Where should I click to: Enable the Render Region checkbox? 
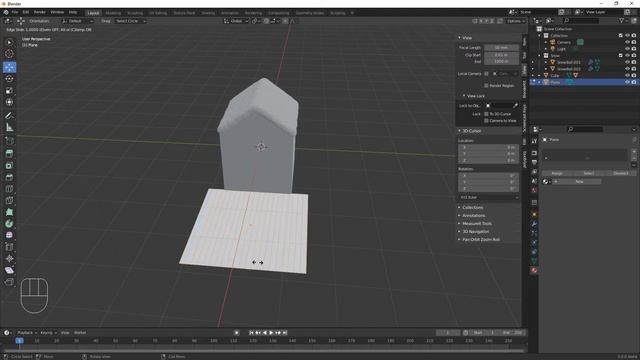pos(486,86)
